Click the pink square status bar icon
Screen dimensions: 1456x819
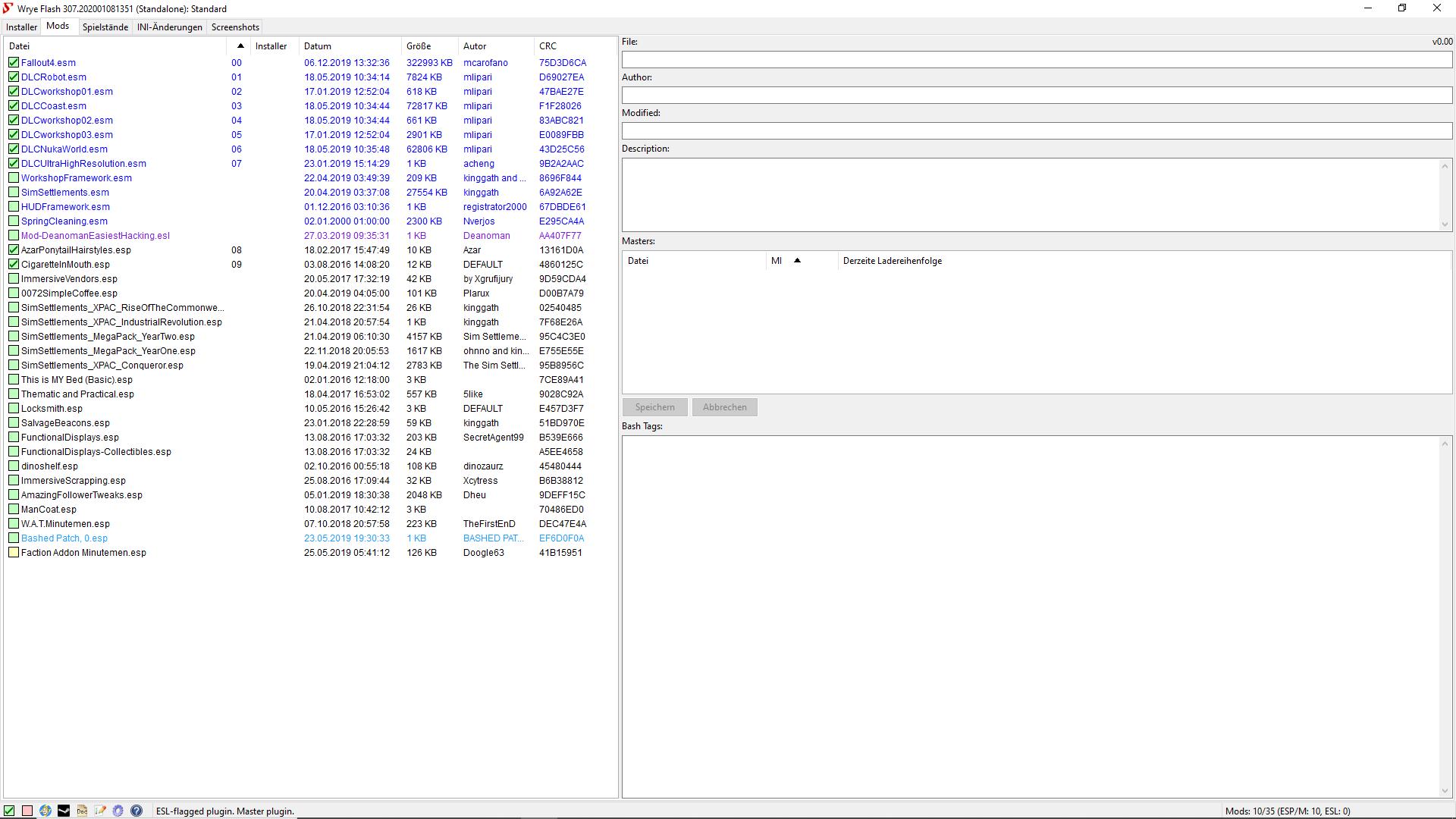(27, 811)
